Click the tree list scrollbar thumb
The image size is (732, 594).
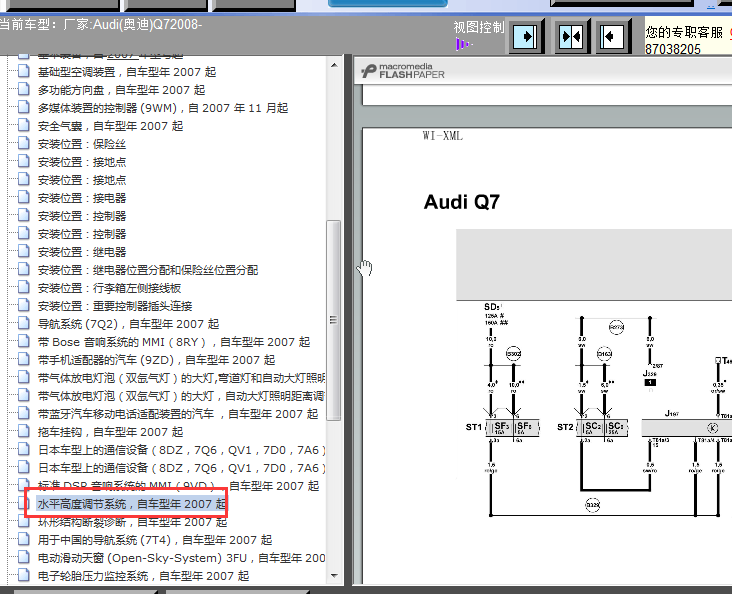(x=333, y=320)
